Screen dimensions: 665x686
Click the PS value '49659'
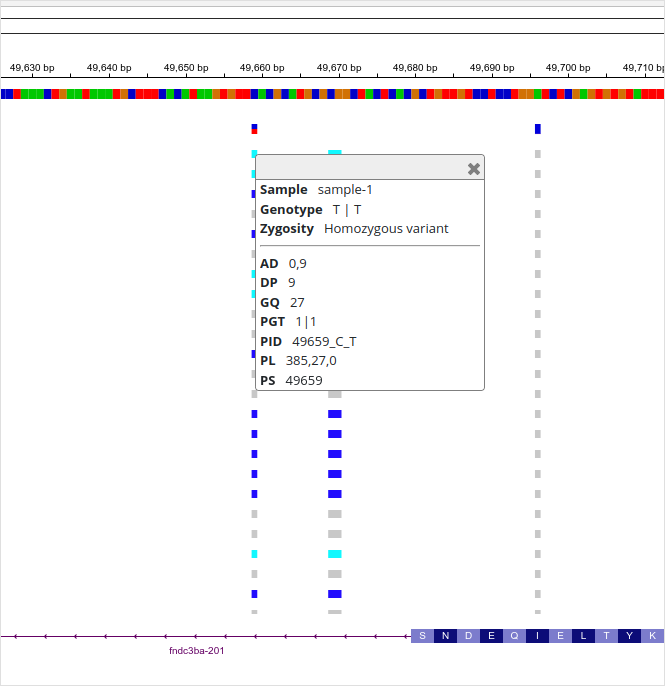coord(304,381)
